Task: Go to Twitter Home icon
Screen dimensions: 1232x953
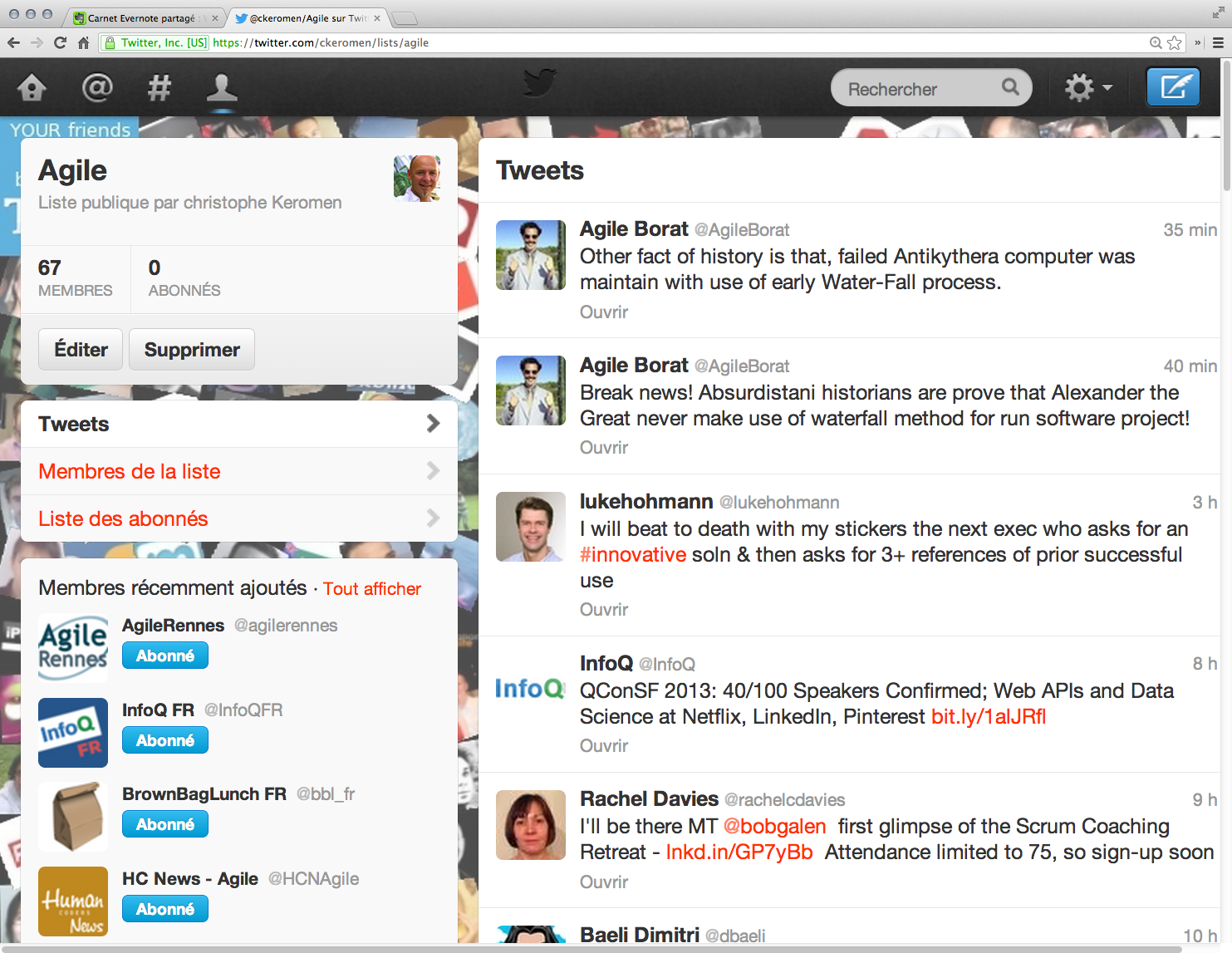Action: click(x=32, y=87)
